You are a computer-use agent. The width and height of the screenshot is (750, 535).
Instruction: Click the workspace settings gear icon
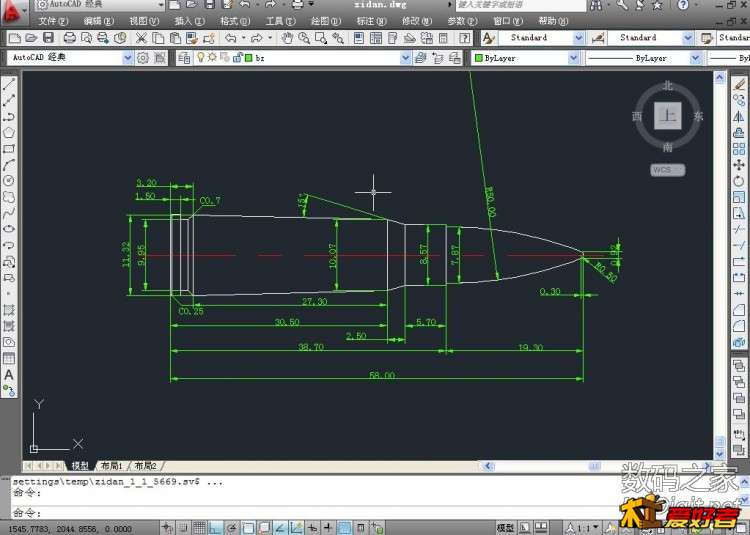point(143,58)
